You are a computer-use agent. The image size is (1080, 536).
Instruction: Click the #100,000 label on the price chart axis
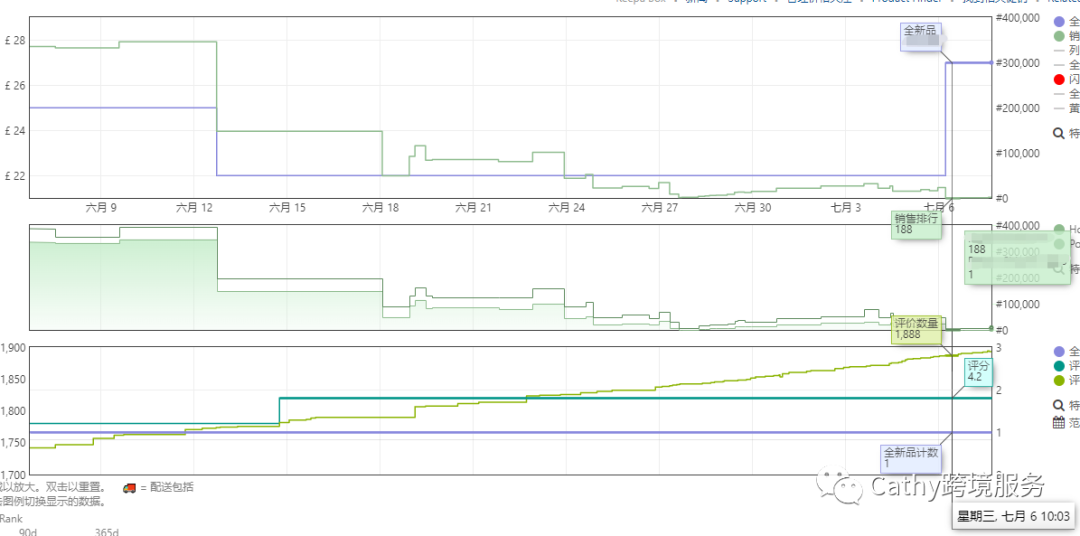[1018, 153]
